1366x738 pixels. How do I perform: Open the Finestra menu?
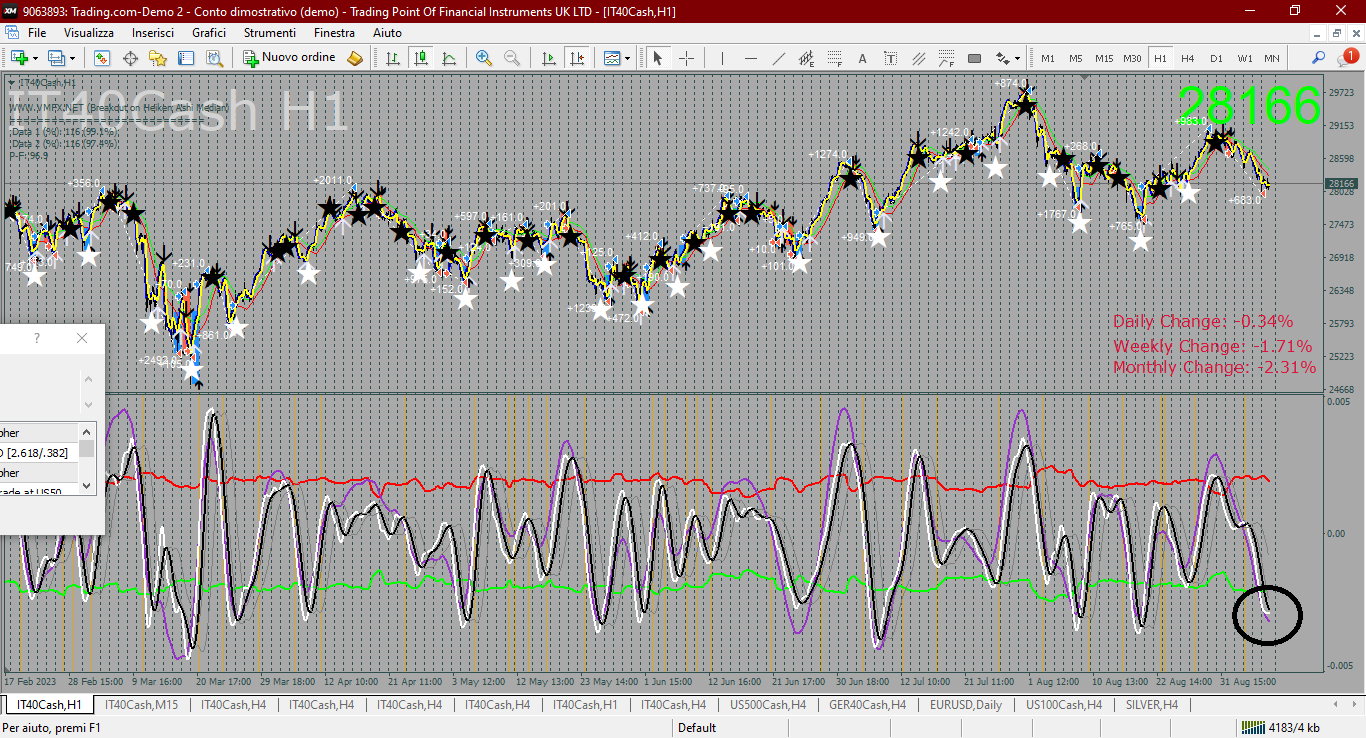pos(334,33)
